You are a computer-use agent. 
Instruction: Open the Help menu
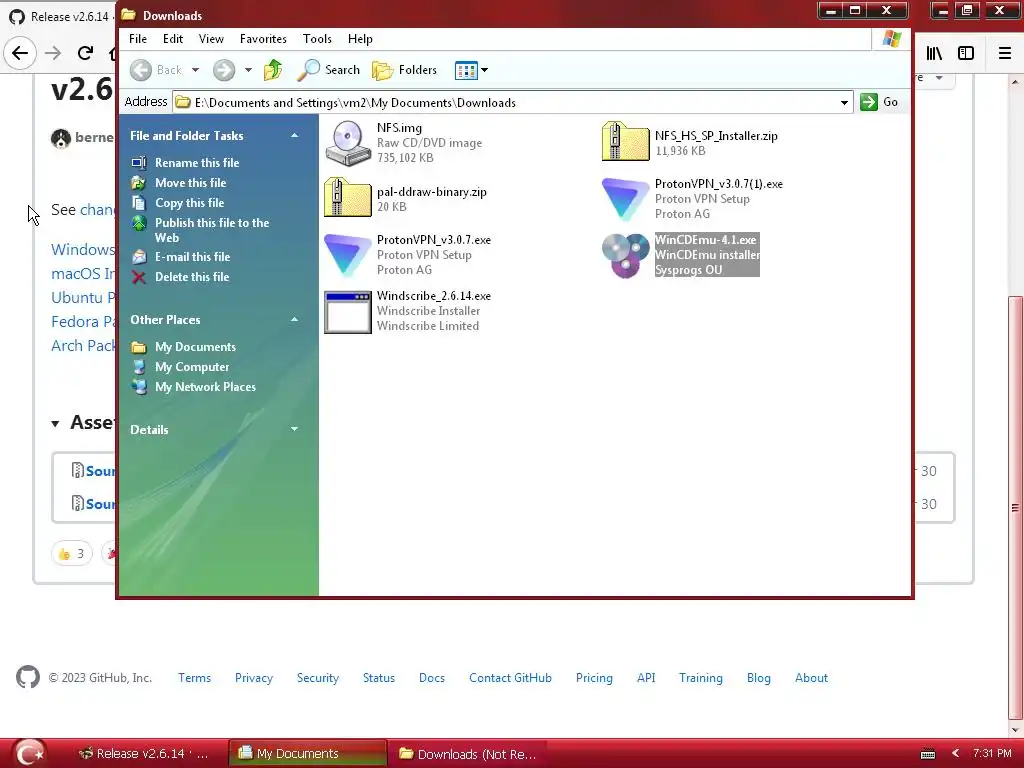click(360, 39)
